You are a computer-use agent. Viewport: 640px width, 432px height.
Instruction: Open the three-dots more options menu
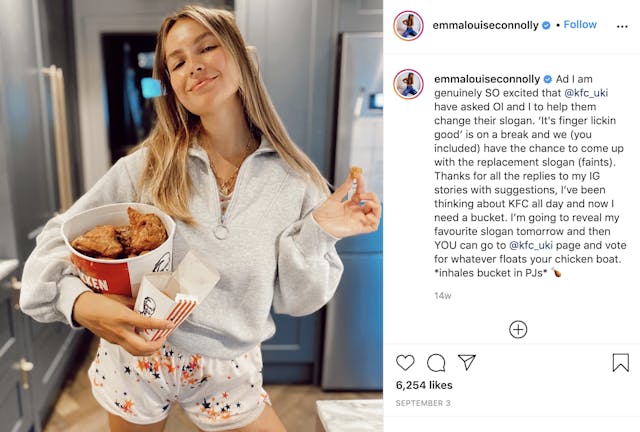coord(622,27)
